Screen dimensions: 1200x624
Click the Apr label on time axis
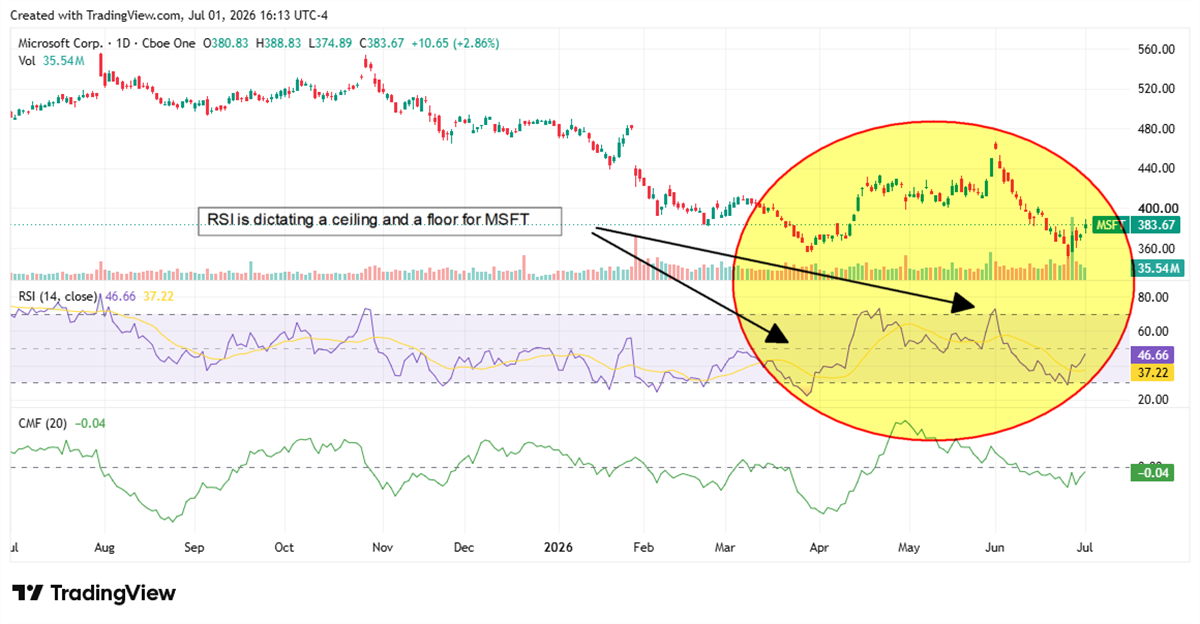819,548
